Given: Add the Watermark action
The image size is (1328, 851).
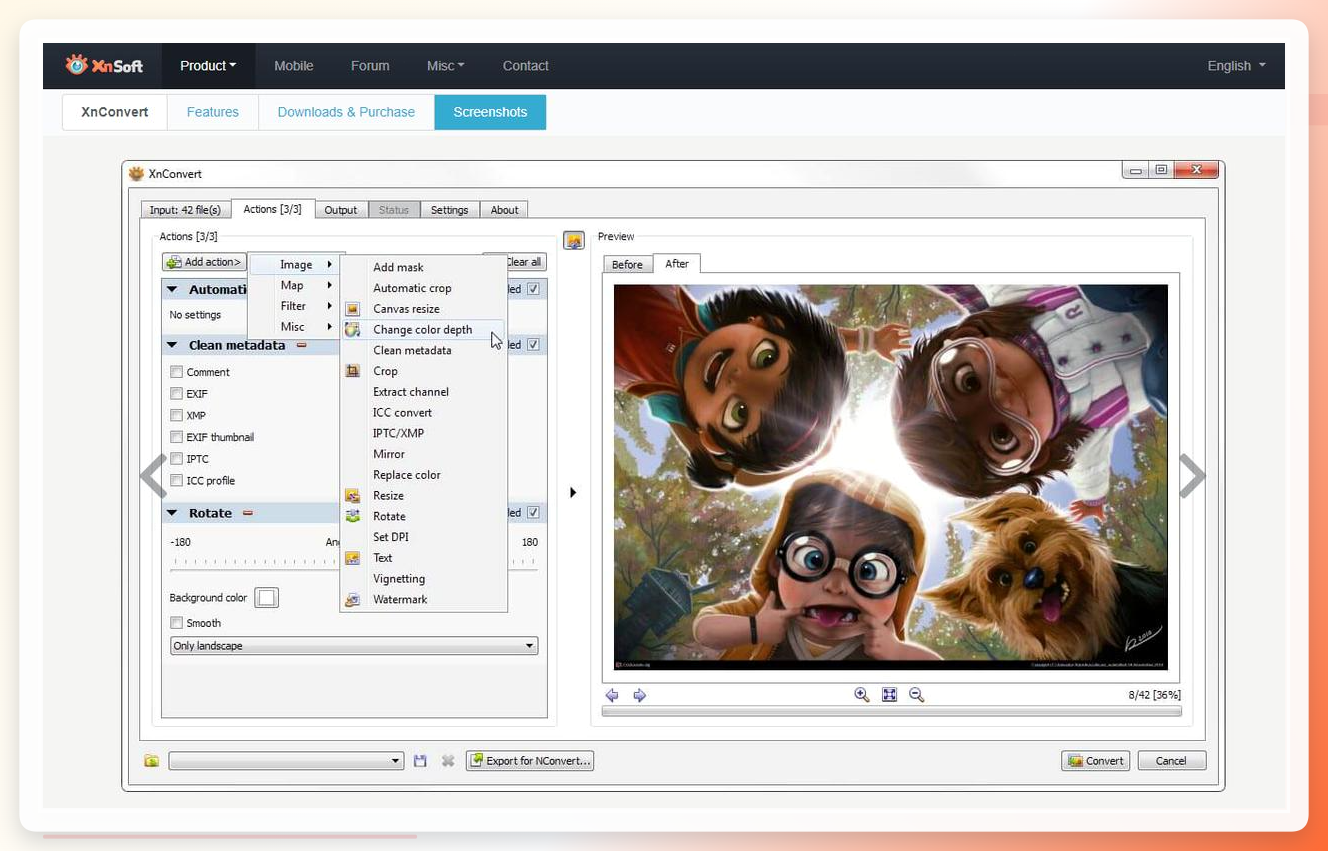Looking at the screenshot, I should click(x=400, y=600).
